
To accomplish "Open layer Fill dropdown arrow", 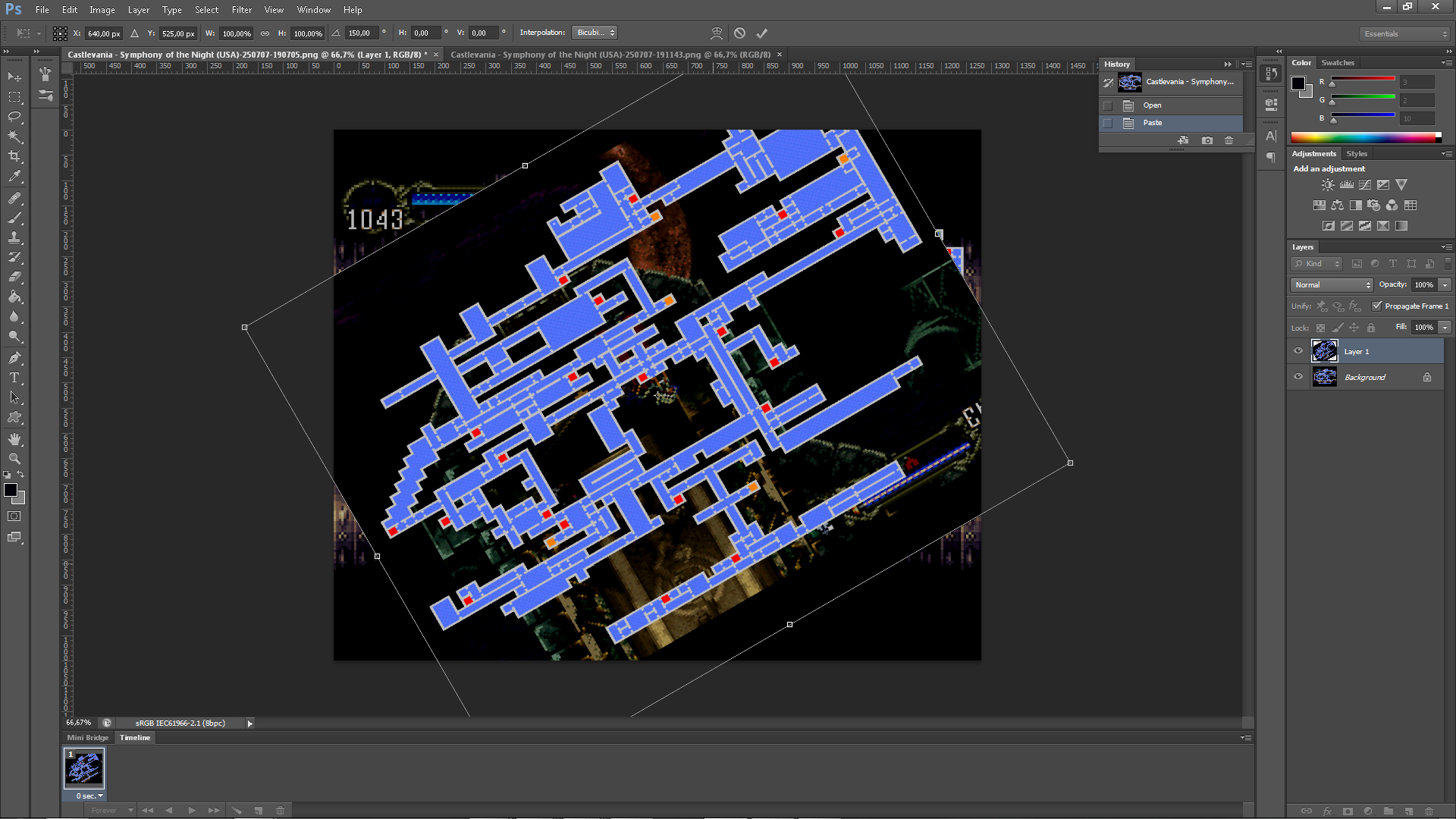I will [x=1445, y=328].
